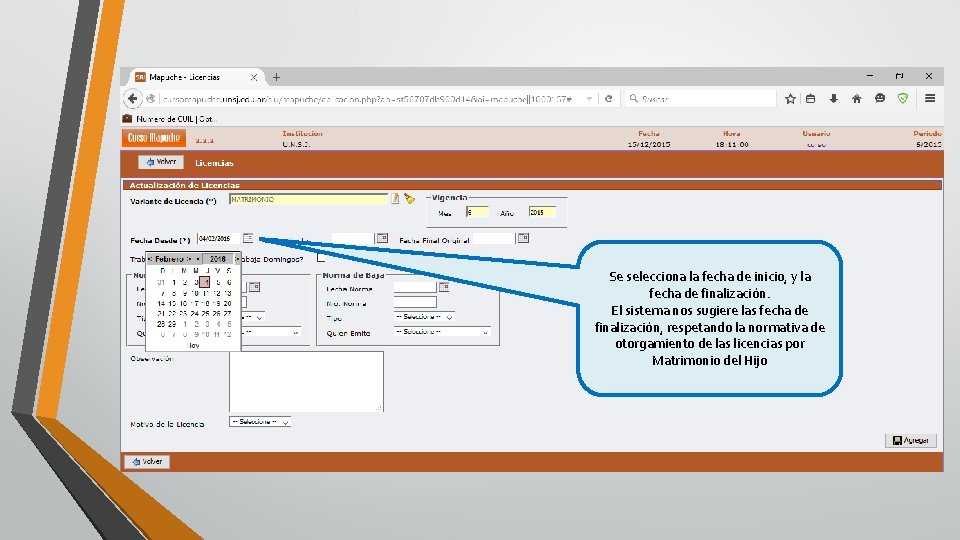Open calendar icon of Fecha Final Original
The width and height of the screenshot is (960, 540).
coord(523,238)
